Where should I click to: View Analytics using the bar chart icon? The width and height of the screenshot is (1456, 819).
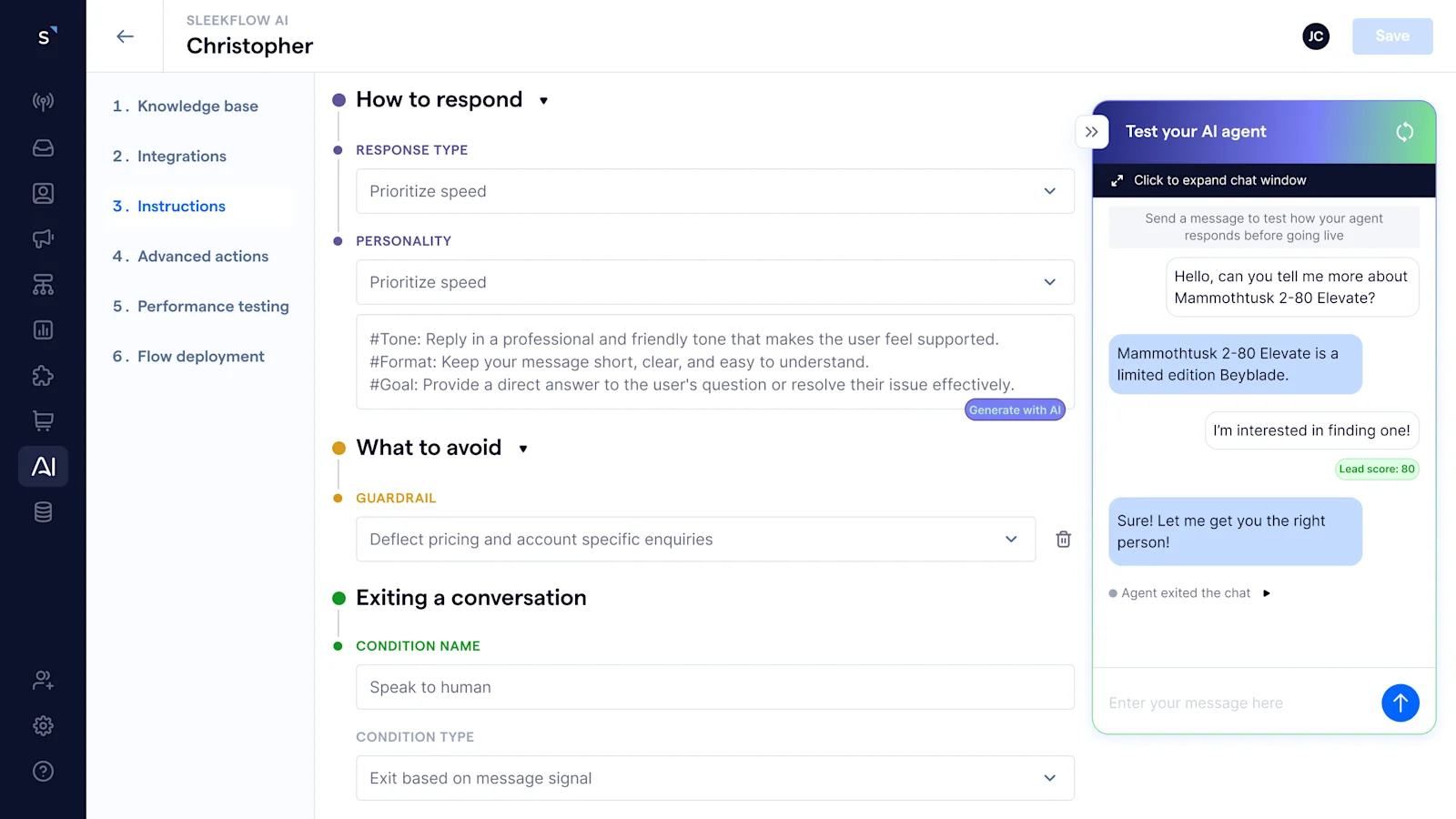point(43,329)
